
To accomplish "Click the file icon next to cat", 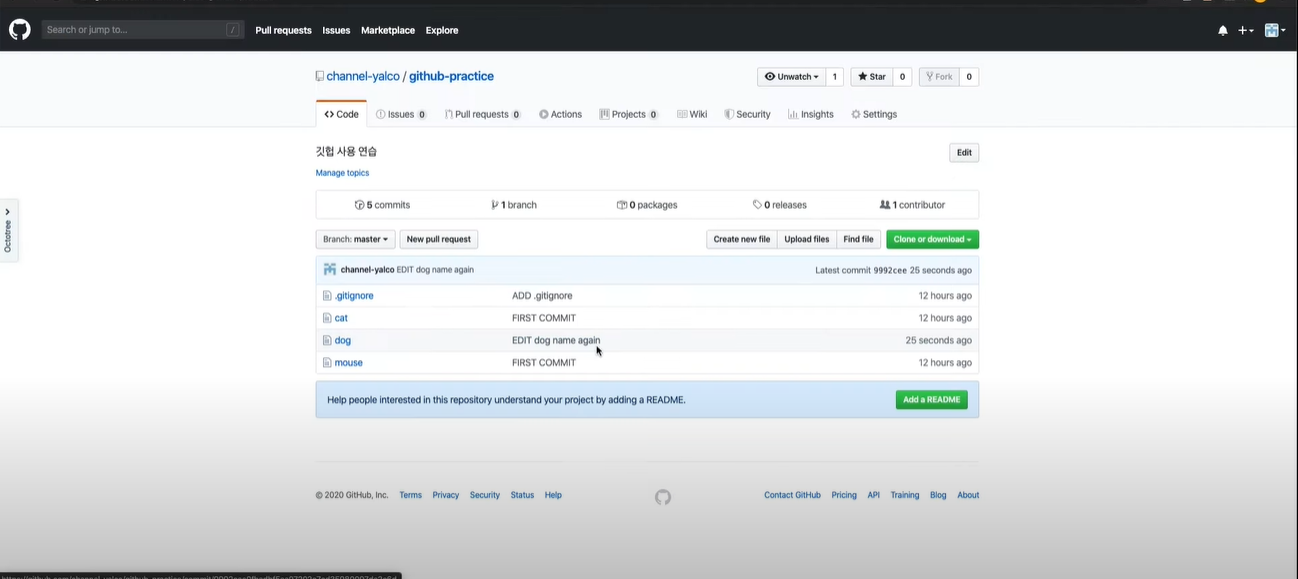I will point(327,318).
